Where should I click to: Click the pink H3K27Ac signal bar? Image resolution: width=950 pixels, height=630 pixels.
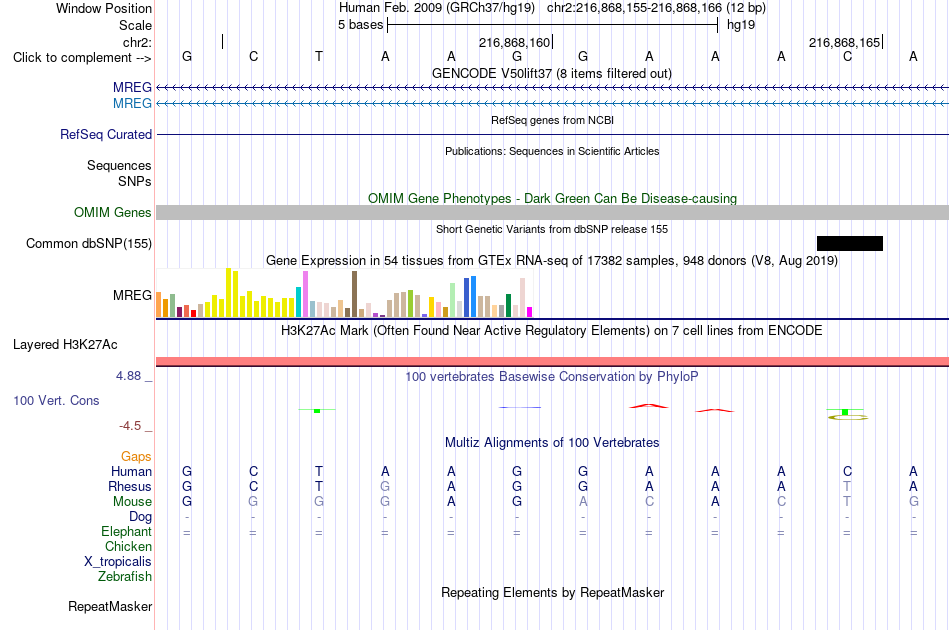point(553,362)
